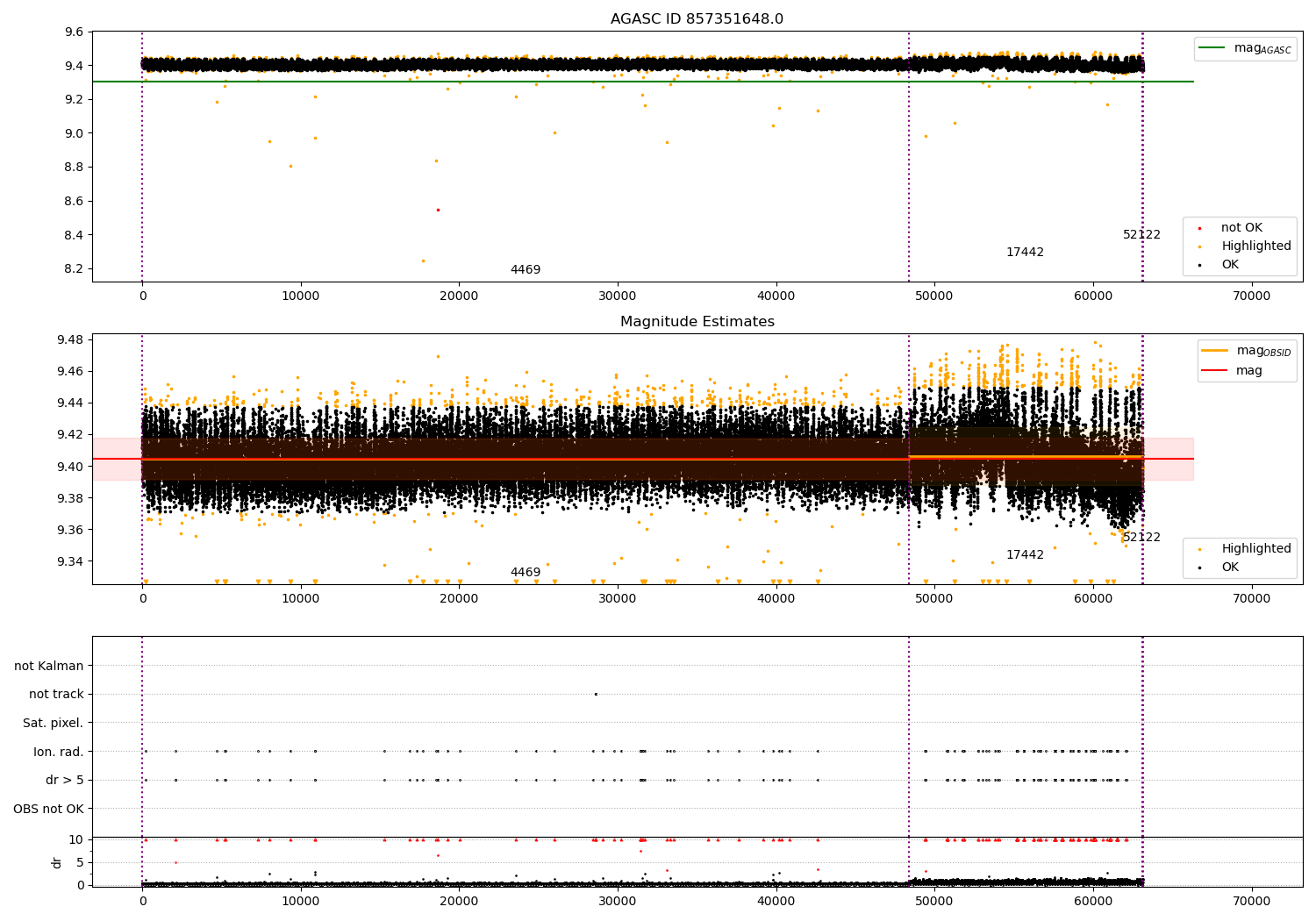Viewport: 1316px width, 921px height.
Task: Click the 4469 annotation in the top plot
Action: (x=526, y=270)
